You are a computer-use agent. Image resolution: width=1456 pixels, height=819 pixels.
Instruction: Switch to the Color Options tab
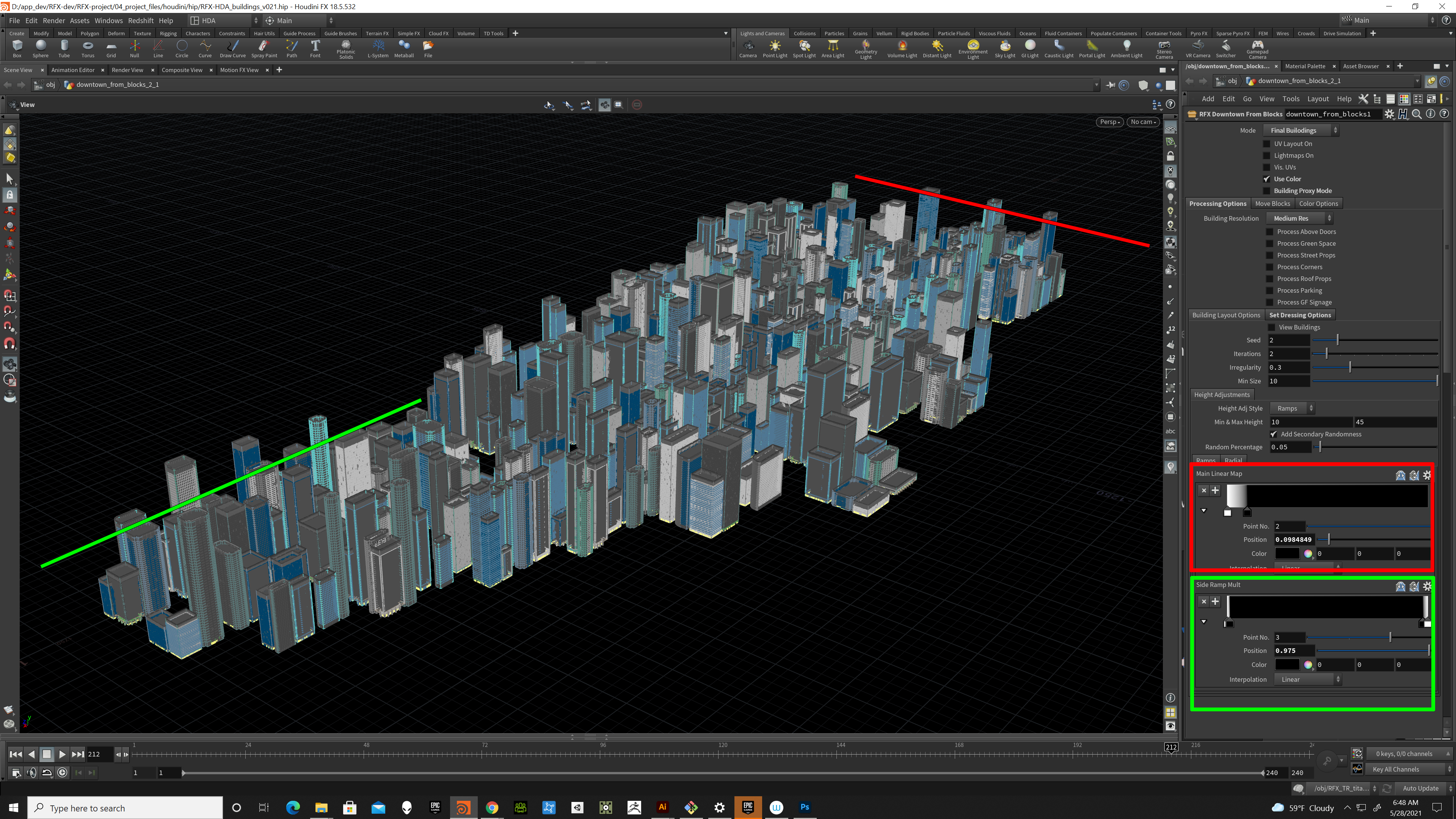(x=1318, y=204)
